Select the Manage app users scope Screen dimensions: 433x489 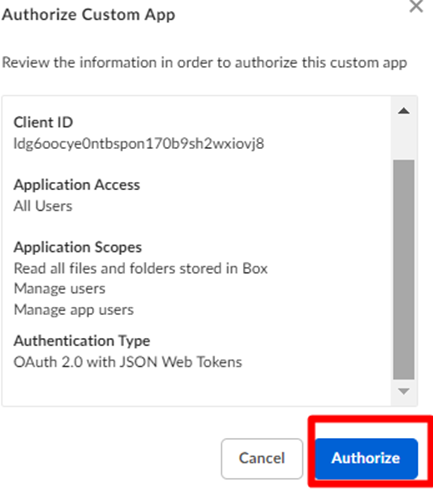73,310
